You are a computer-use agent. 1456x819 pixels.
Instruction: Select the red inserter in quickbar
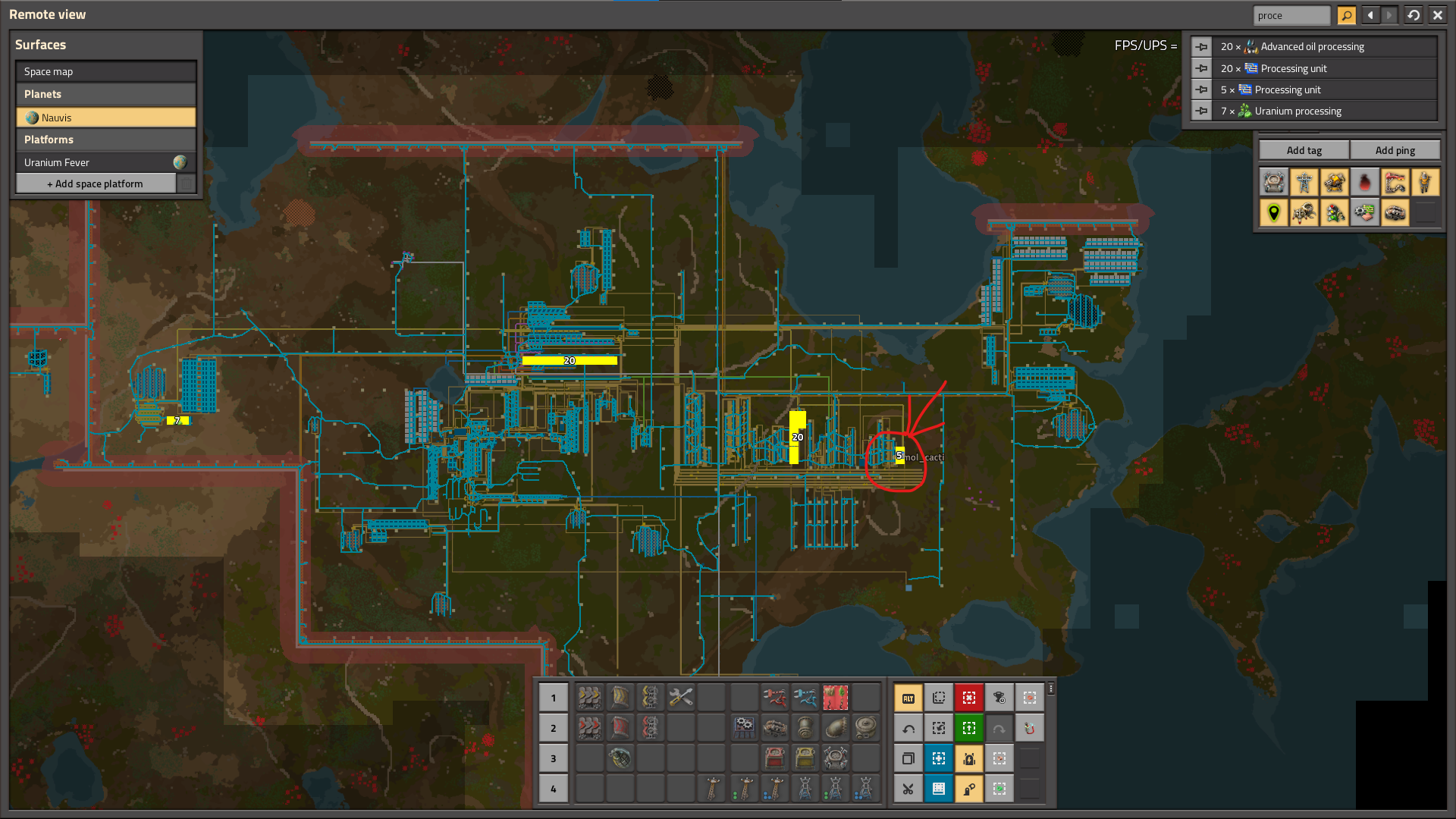coord(774,698)
